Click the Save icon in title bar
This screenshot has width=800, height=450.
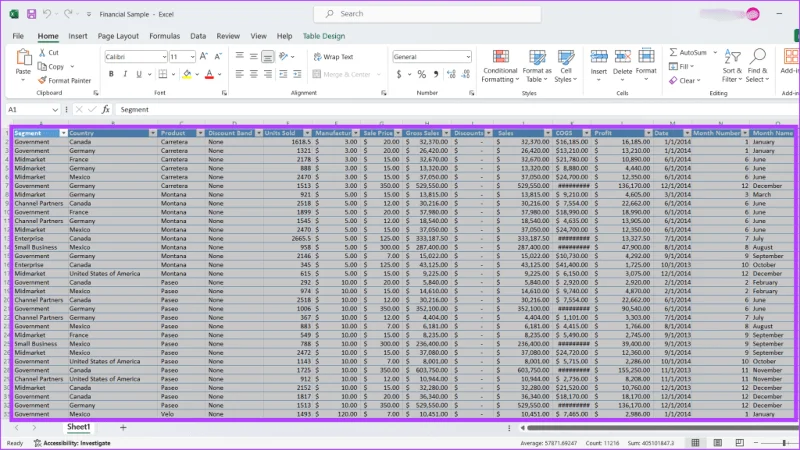click(32, 14)
